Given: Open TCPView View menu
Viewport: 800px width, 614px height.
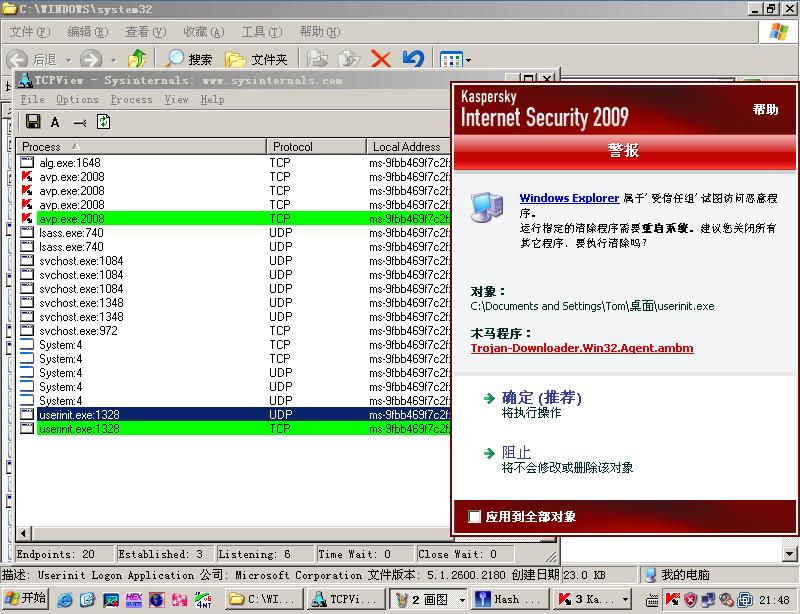Looking at the screenshot, I should 176,100.
